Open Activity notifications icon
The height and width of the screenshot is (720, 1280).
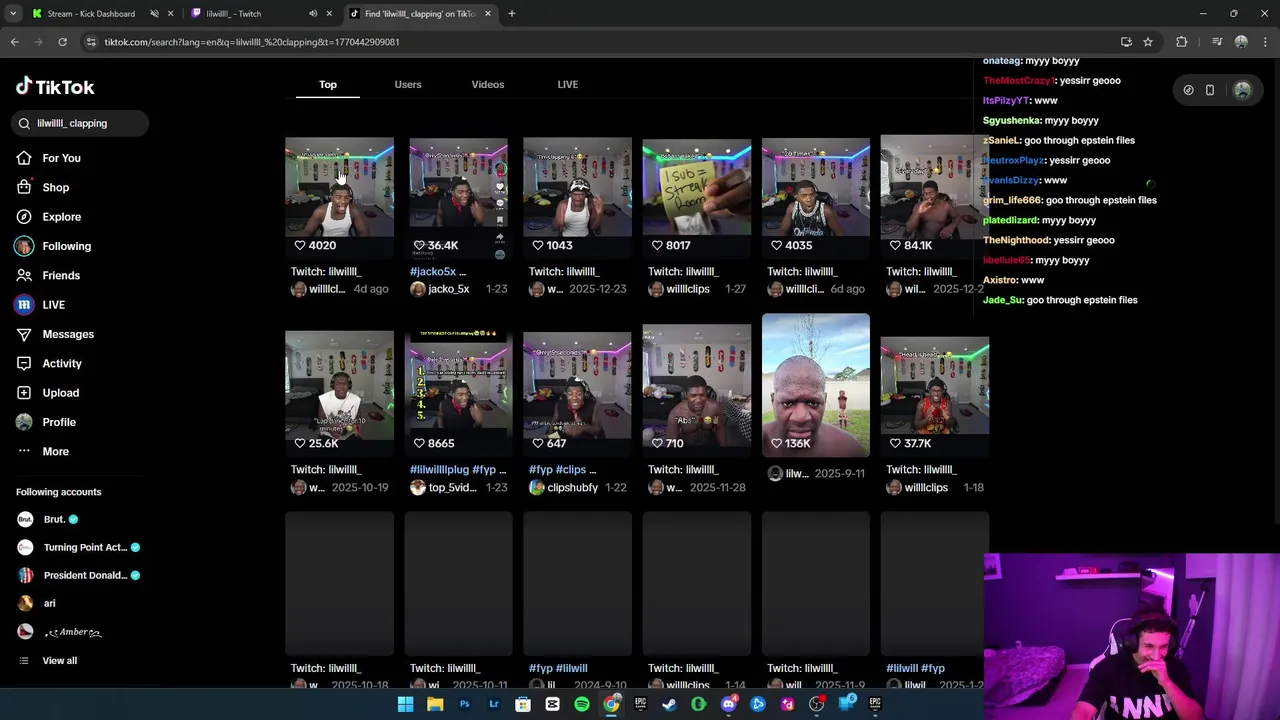(24, 363)
